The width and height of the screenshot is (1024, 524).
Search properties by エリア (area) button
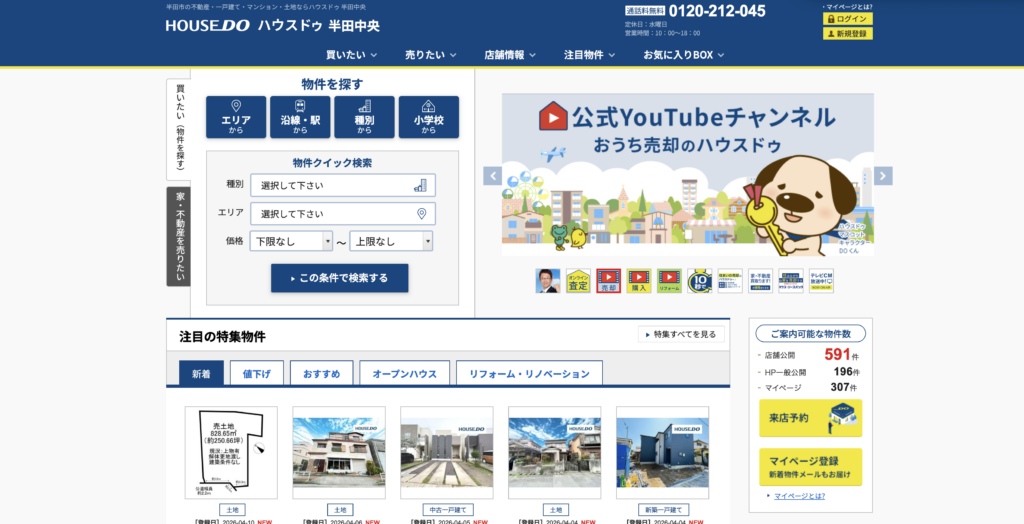tap(236, 117)
